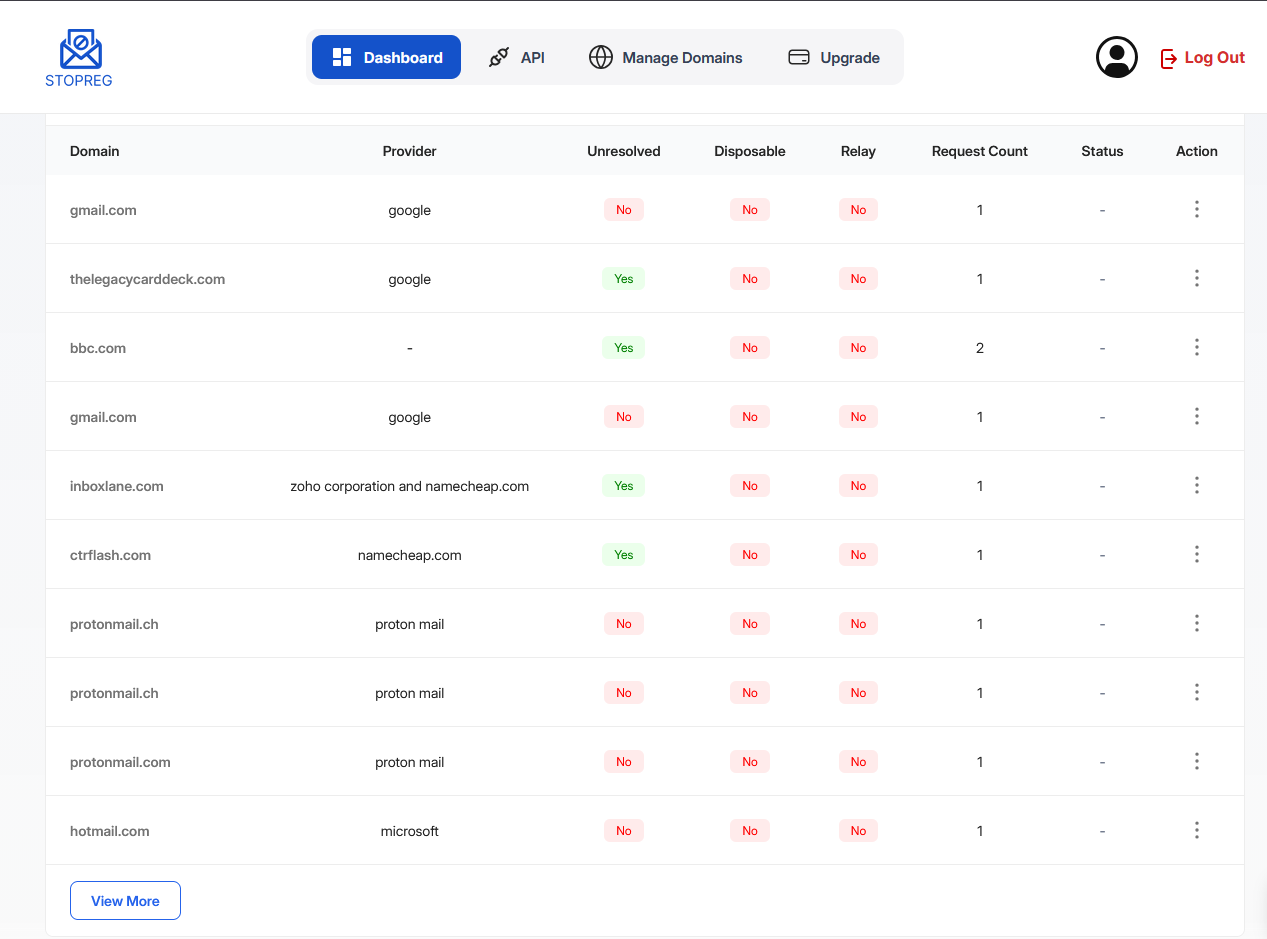Select the ctrflash.com domain name

click(x=110, y=555)
